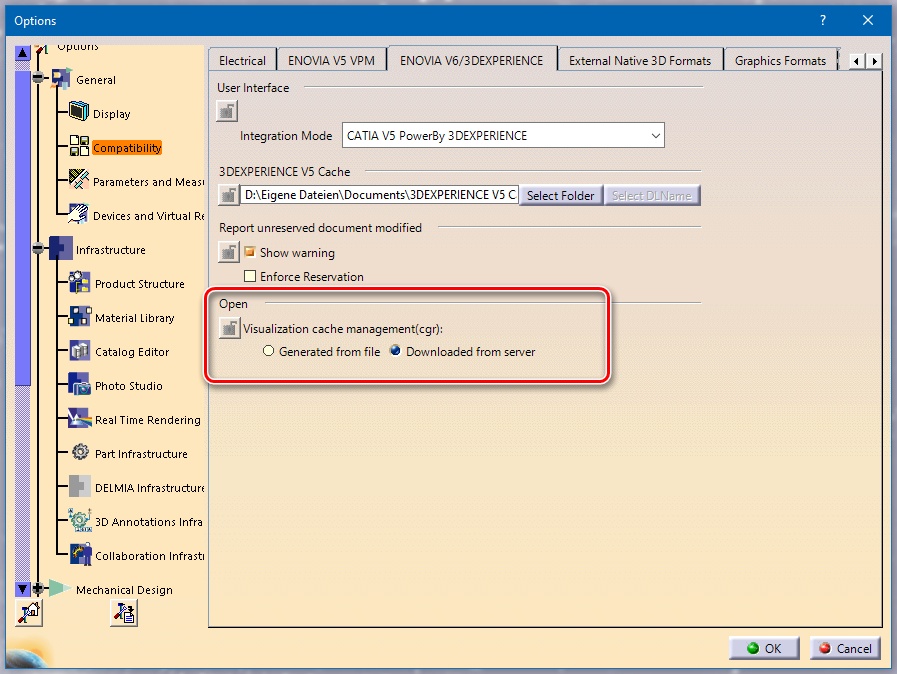Viewport: 897px width, 674px height.
Task: Click the Mechanical Design arrow icon
Action: [x=59, y=588]
